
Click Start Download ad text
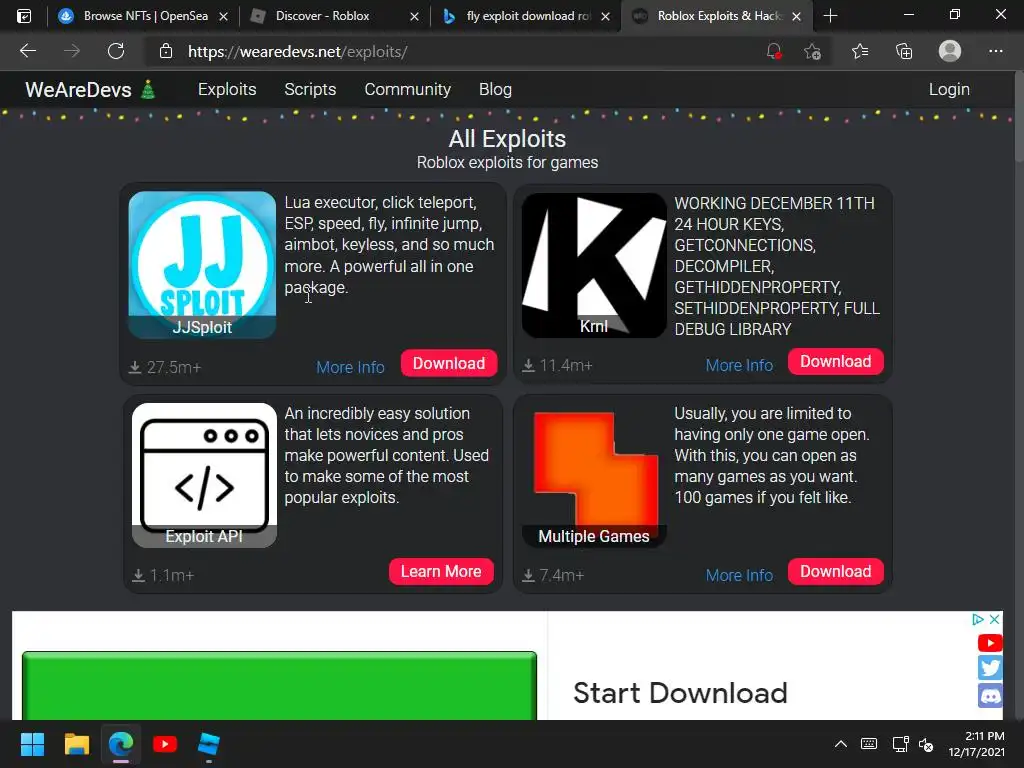pos(680,693)
